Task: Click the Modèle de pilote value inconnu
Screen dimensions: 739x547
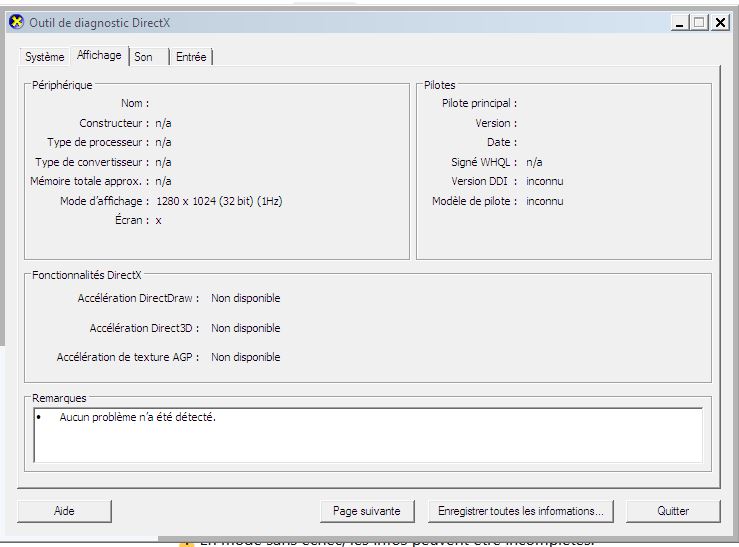Action: (x=544, y=201)
